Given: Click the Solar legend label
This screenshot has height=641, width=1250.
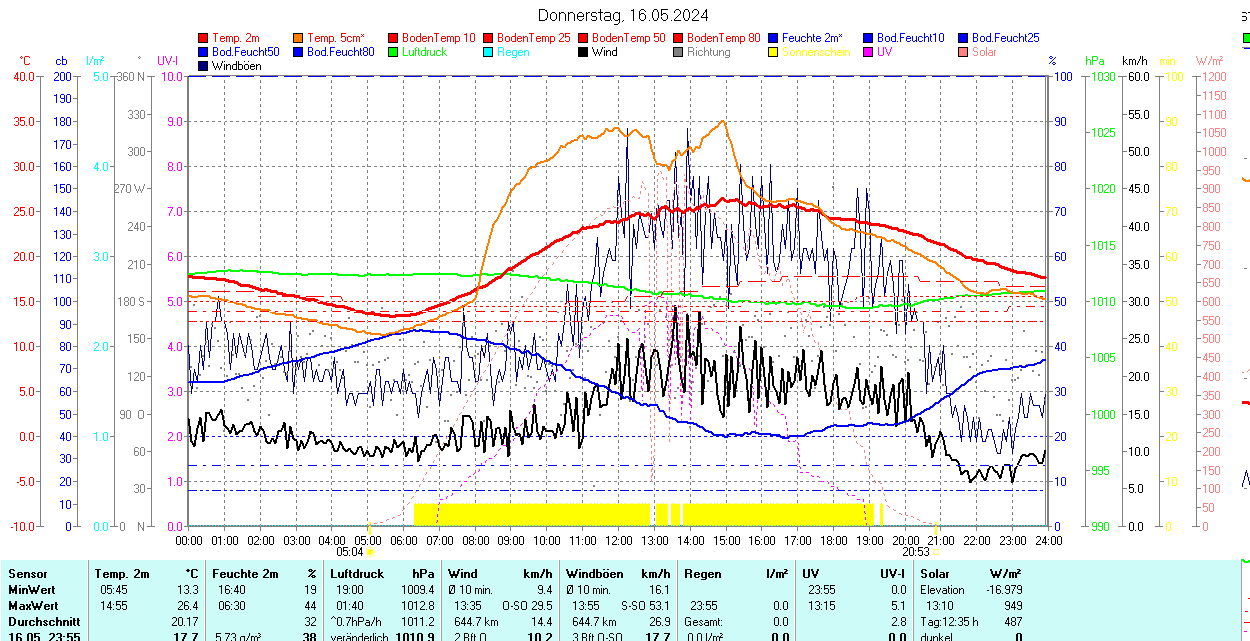Looking at the screenshot, I should [x=983, y=52].
